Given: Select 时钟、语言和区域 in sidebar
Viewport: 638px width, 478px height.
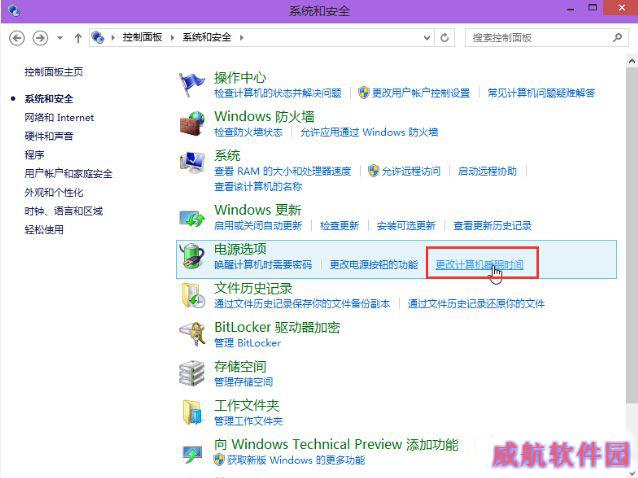Looking at the screenshot, I should [x=63, y=211].
